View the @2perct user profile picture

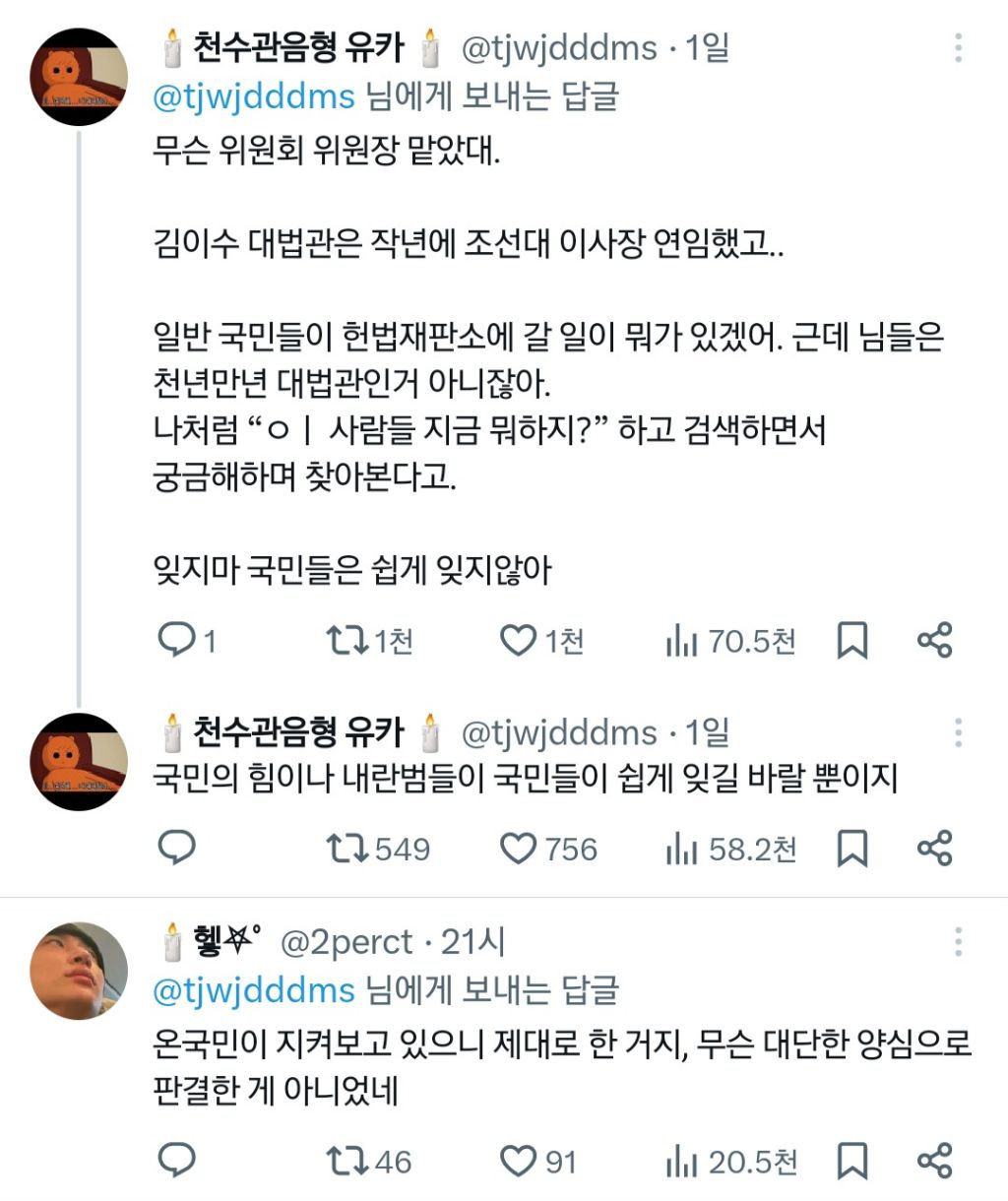[x=80, y=972]
